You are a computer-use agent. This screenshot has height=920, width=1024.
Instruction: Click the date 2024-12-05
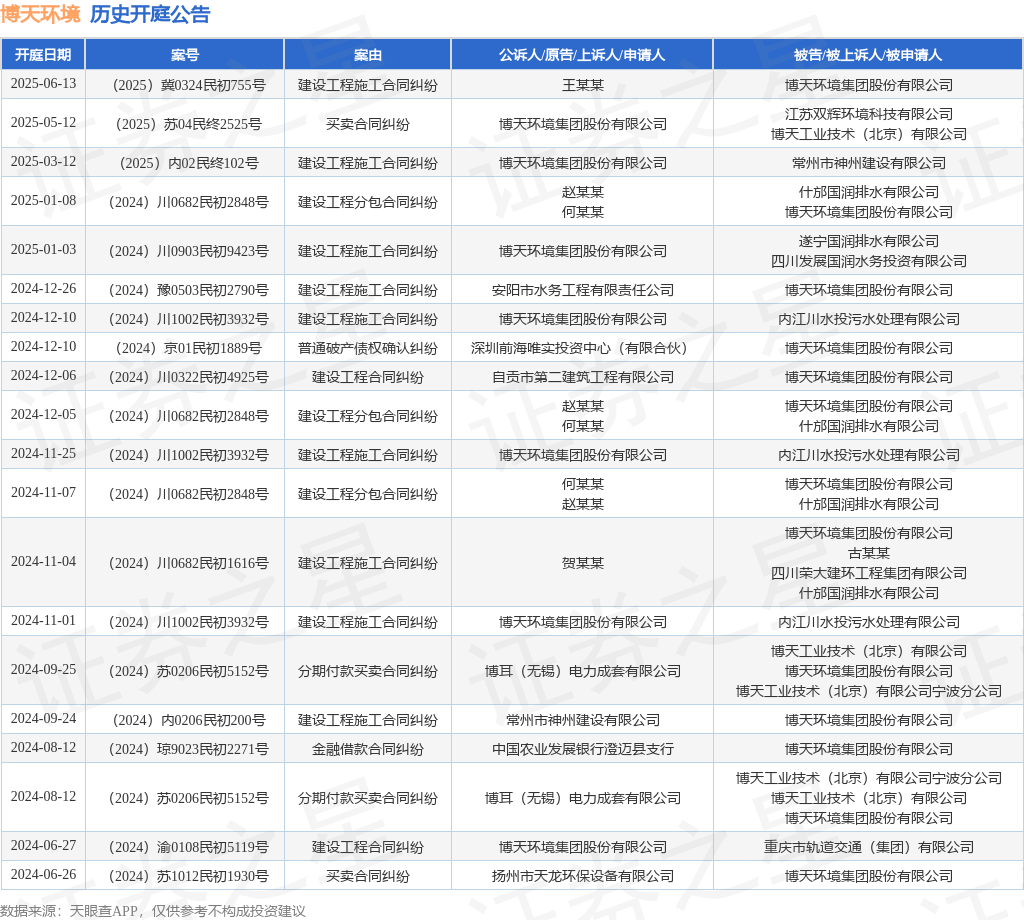pyautogui.click(x=43, y=415)
